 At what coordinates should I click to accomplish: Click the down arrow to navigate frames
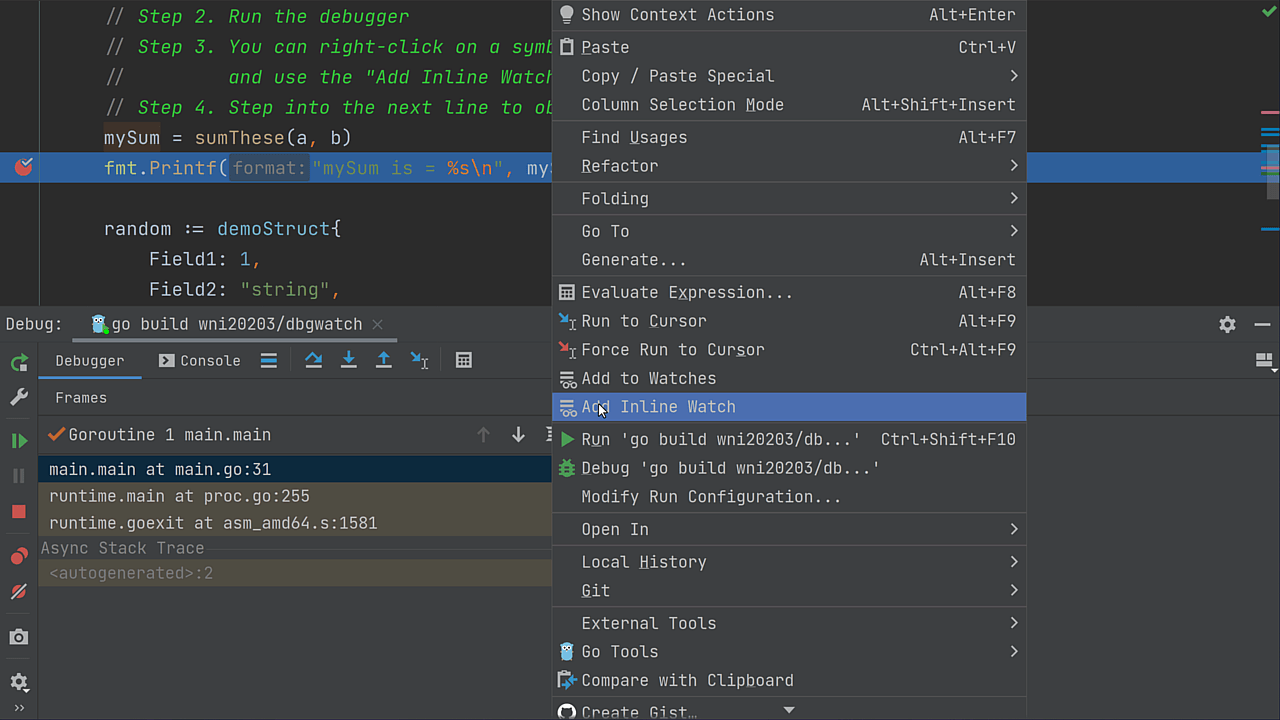[x=517, y=434]
